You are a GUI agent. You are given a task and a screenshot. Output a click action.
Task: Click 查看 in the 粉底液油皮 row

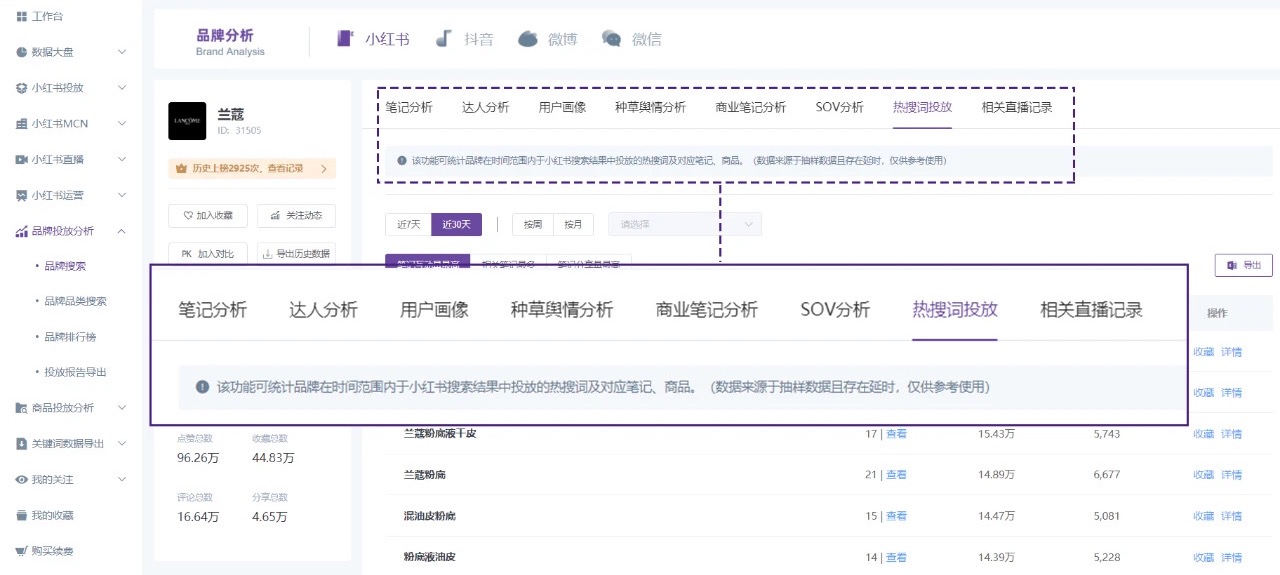[x=897, y=557]
